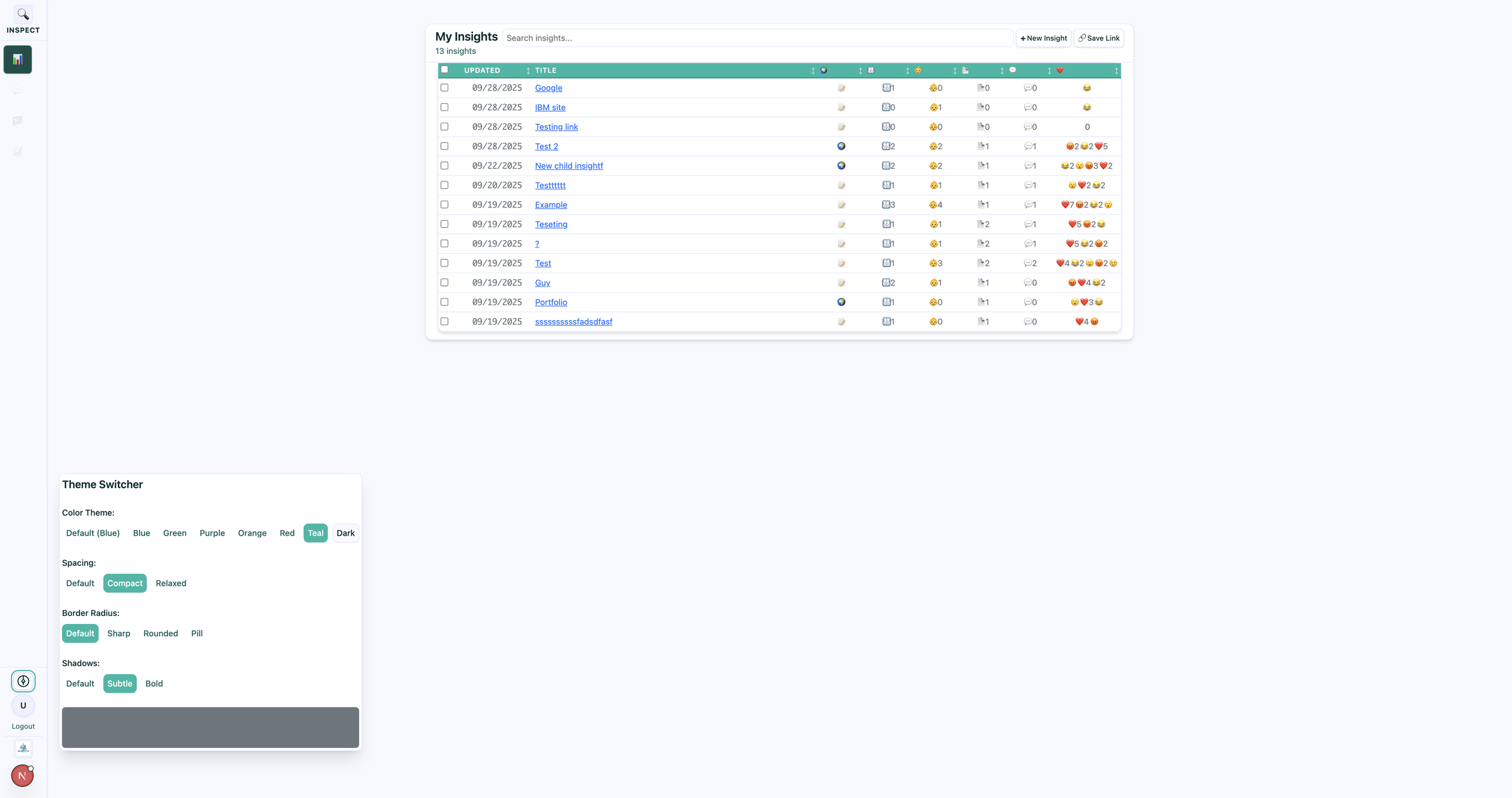This screenshot has height=798, width=1512.
Task: Click the globe icon in Test 2 row
Action: (x=841, y=146)
